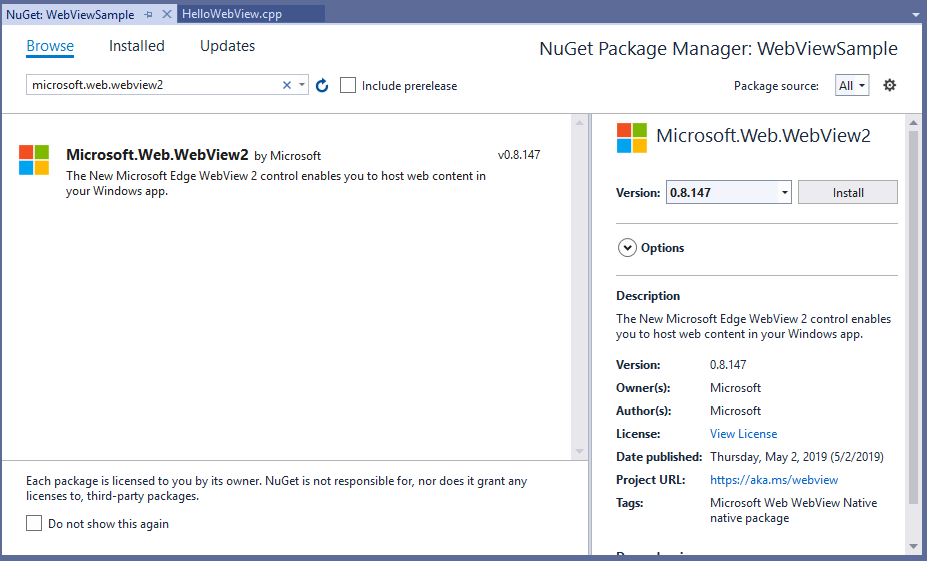
Task: Open the Version dropdown showing 0.8.147
Action: coord(784,192)
